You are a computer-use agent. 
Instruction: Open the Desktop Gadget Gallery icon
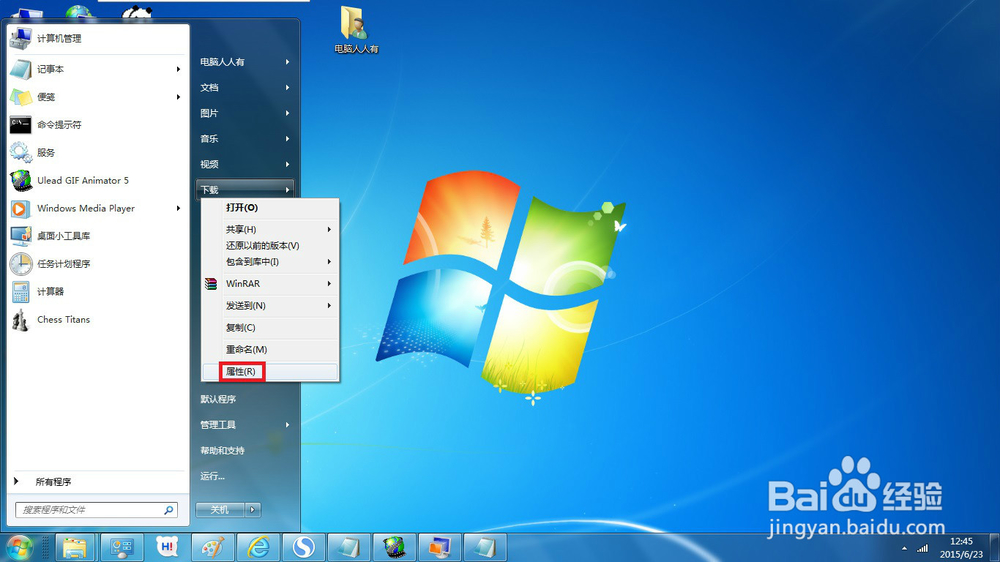coord(20,236)
